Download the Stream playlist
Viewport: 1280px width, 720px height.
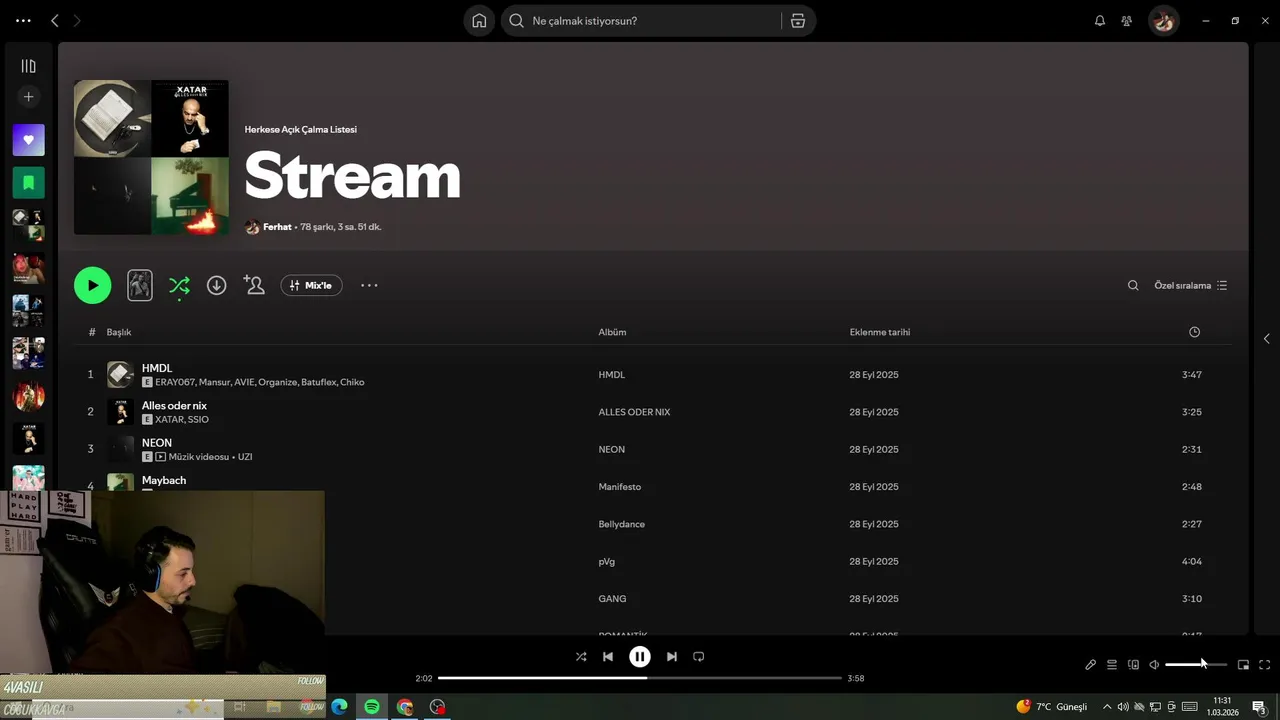[216, 285]
